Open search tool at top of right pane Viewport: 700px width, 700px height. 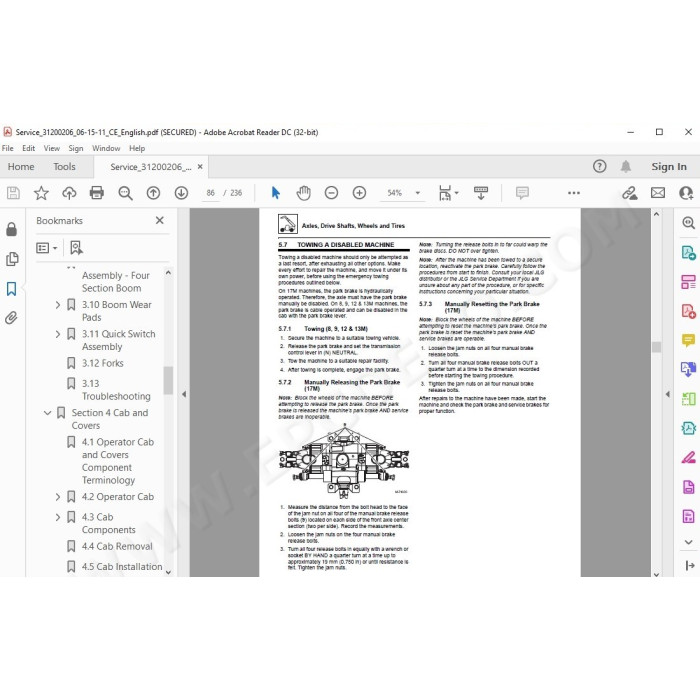[x=688, y=222]
